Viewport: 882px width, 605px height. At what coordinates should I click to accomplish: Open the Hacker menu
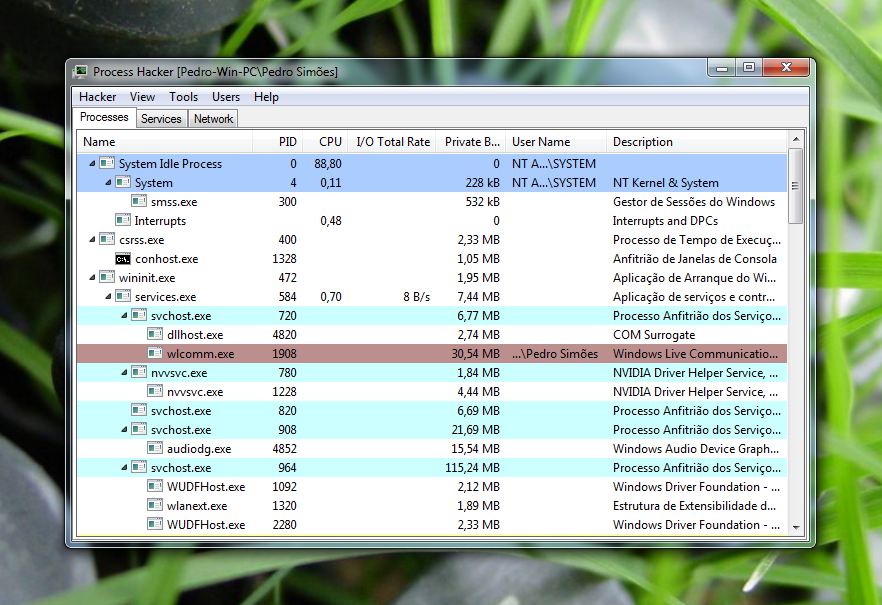tap(97, 97)
